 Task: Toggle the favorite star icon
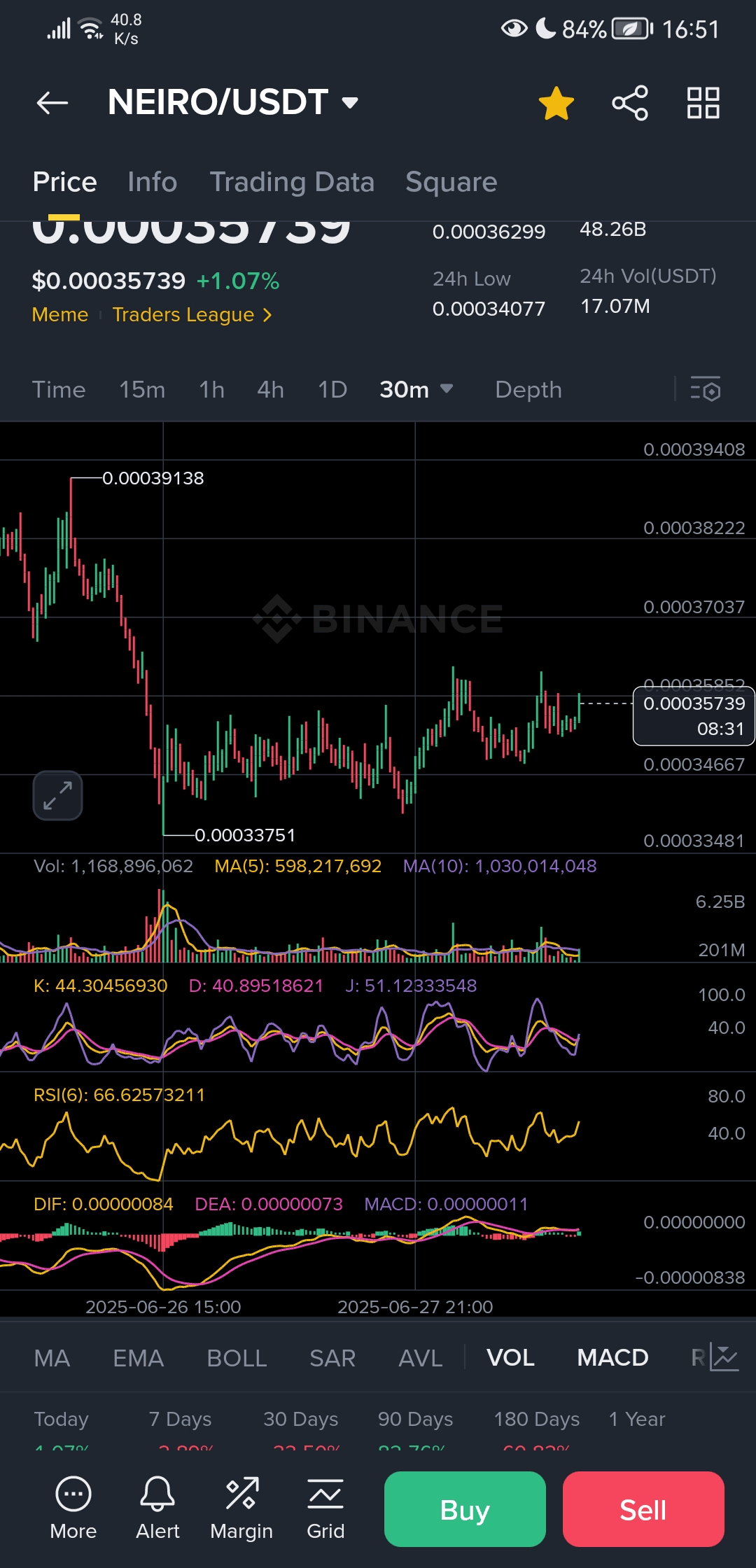click(x=556, y=103)
